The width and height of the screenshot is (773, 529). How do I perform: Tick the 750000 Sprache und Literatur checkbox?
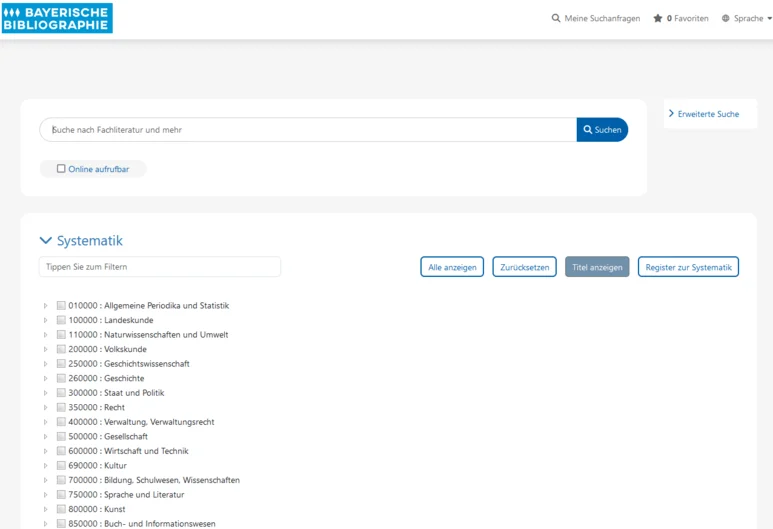pos(61,494)
